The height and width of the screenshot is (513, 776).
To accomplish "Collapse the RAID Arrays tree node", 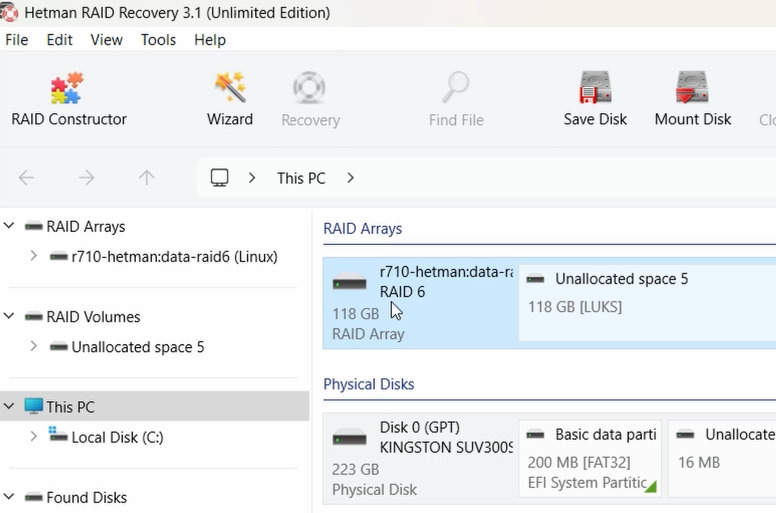I will pyautogui.click(x=9, y=226).
